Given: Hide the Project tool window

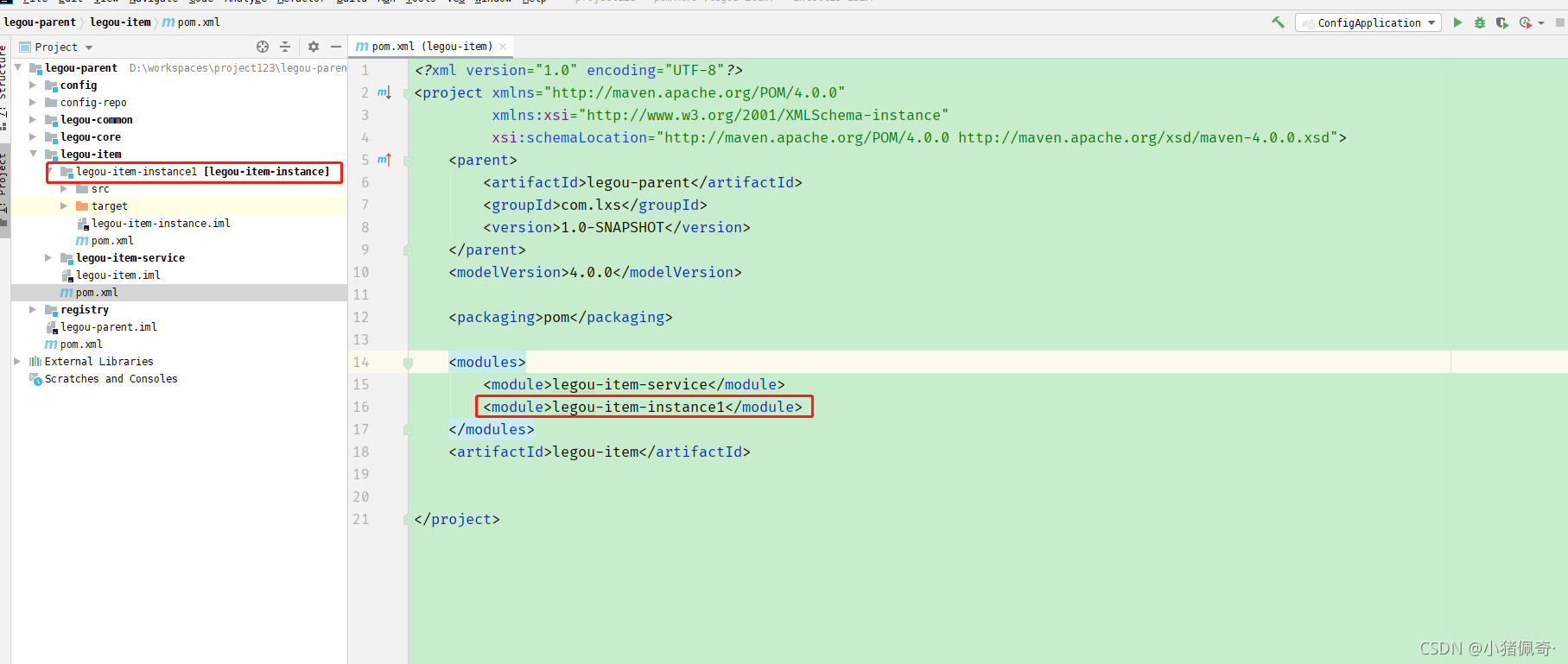Looking at the screenshot, I should (x=336, y=47).
